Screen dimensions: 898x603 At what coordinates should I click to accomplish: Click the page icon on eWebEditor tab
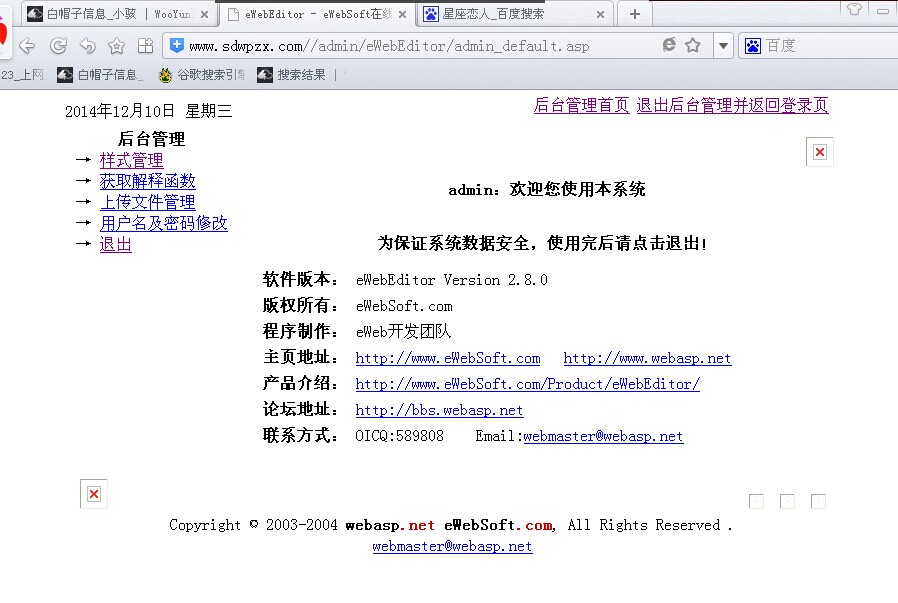pyautogui.click(x=233, y=14)
